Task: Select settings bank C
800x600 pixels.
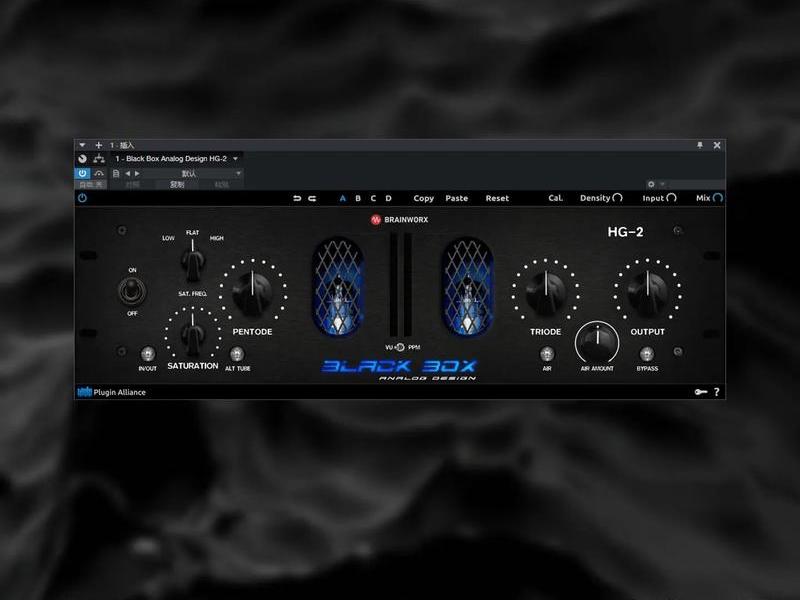Action: pos(373,198)
